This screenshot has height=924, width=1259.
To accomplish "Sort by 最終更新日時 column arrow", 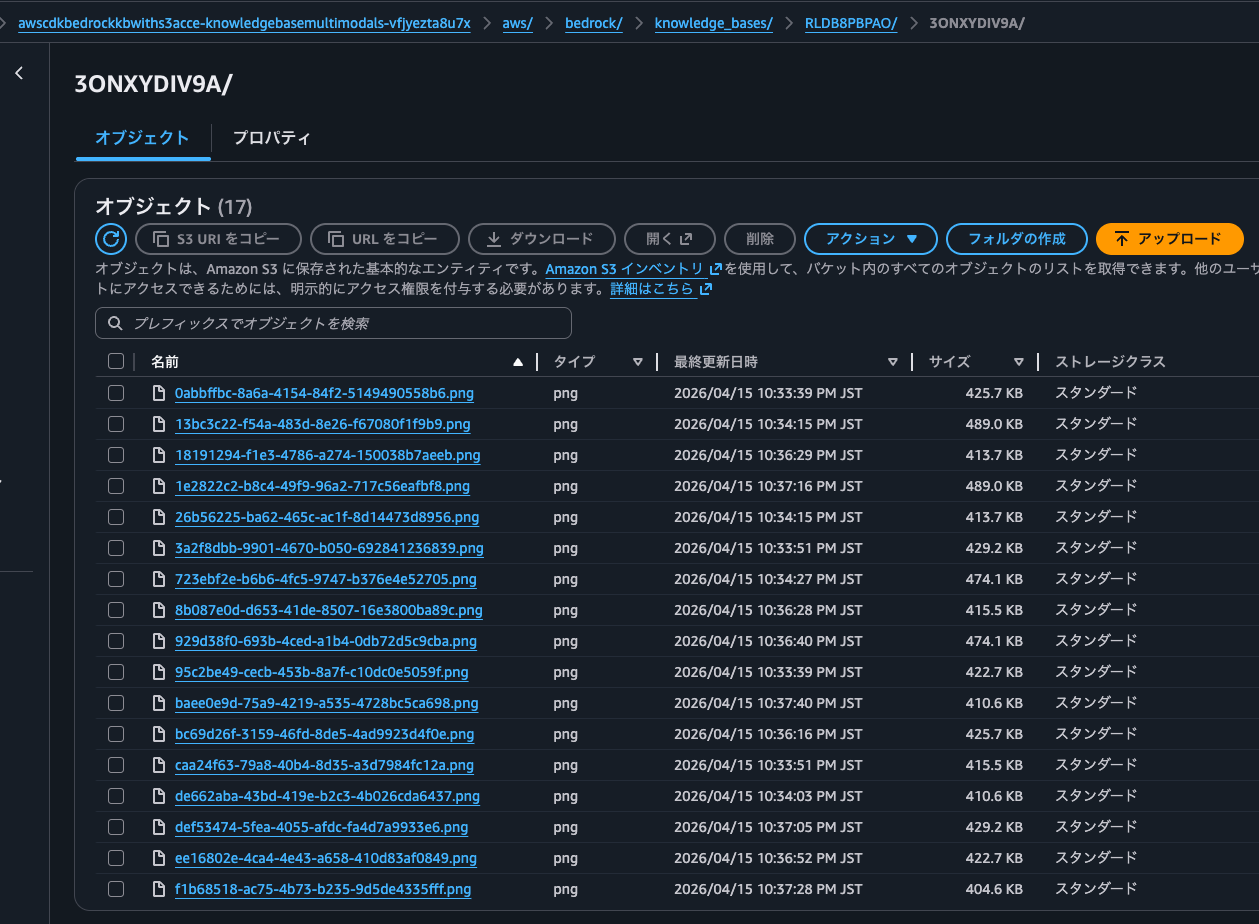I will pos(893,362).
